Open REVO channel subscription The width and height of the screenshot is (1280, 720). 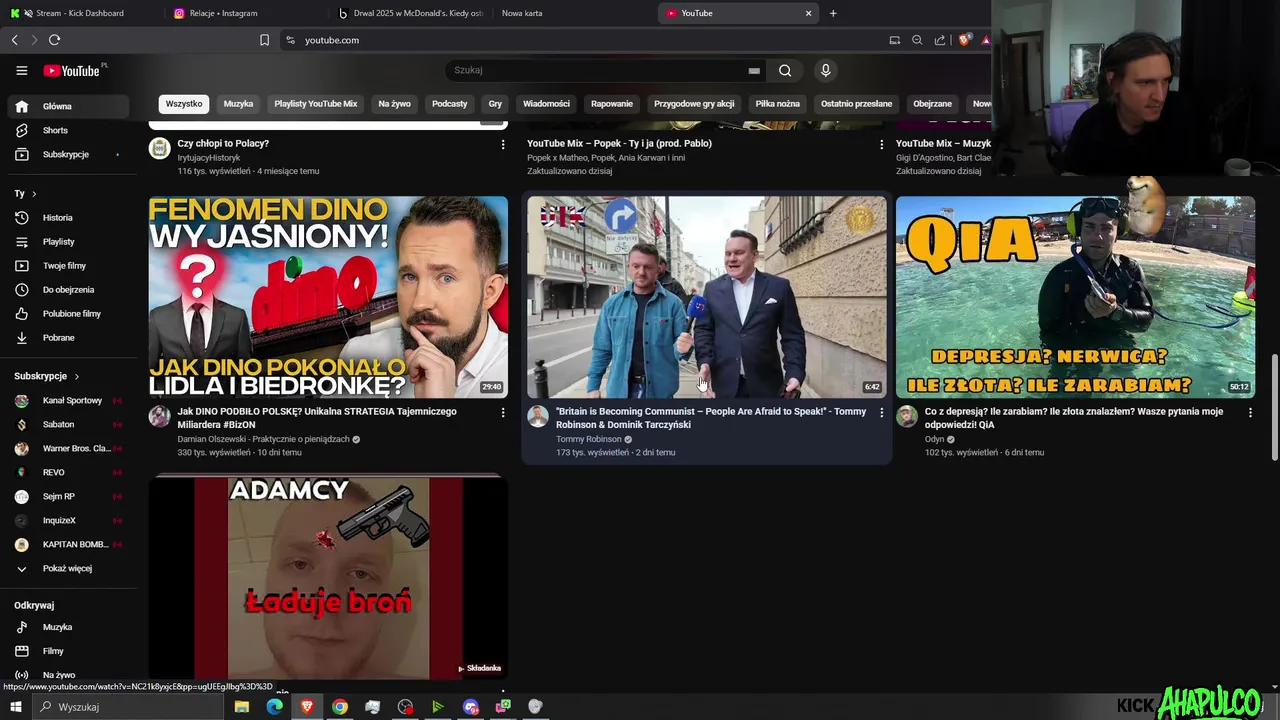(68, 472)
